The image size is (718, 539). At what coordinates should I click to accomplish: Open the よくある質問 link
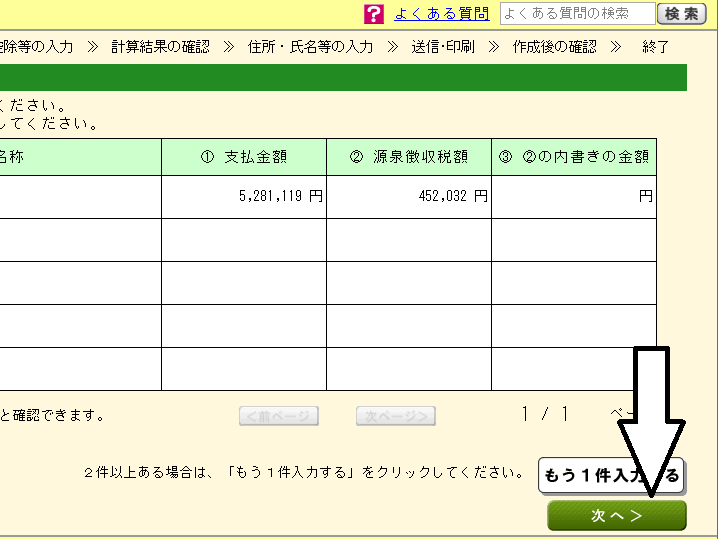441,14
